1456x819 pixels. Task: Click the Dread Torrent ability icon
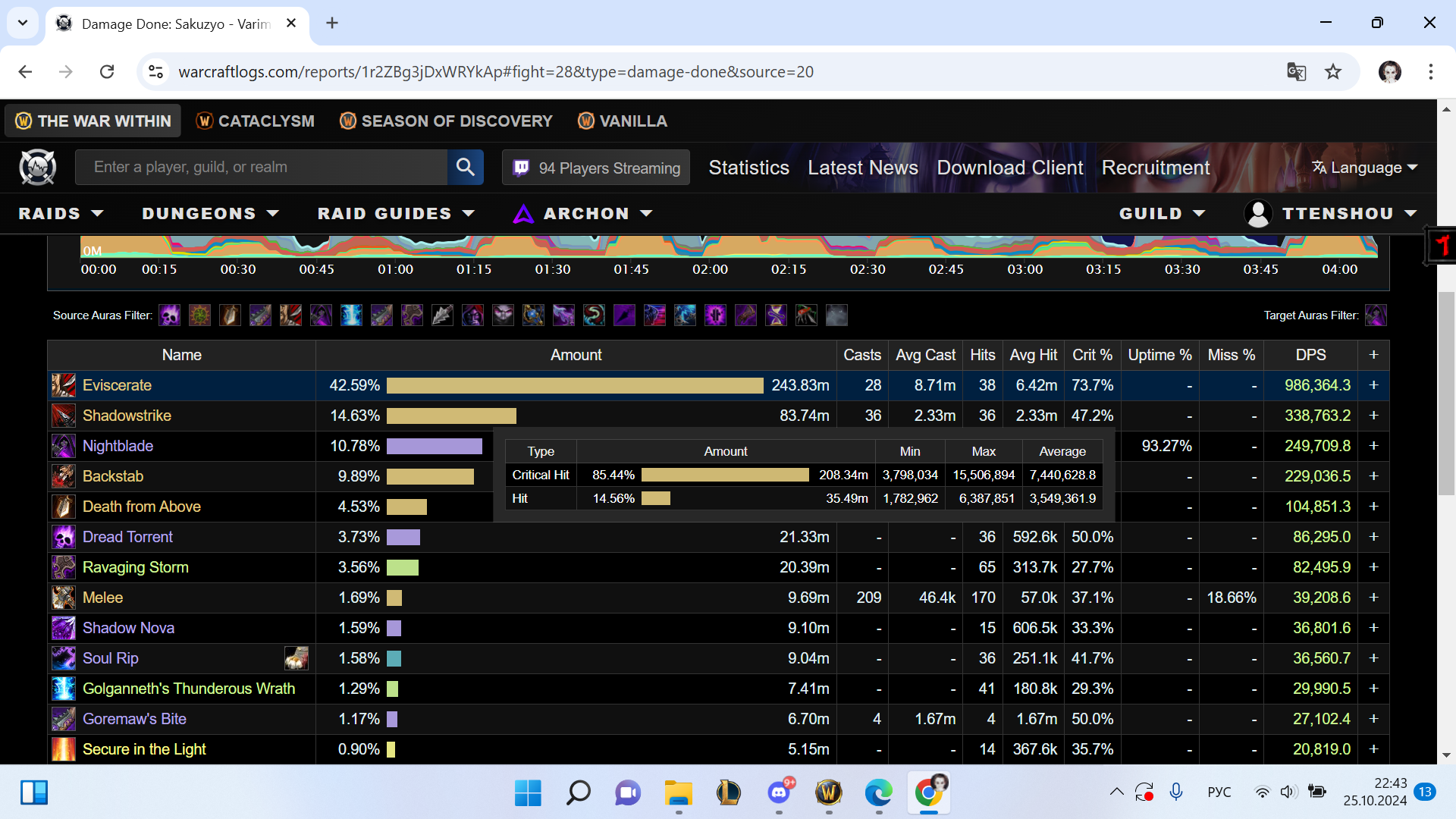[64, 537]
